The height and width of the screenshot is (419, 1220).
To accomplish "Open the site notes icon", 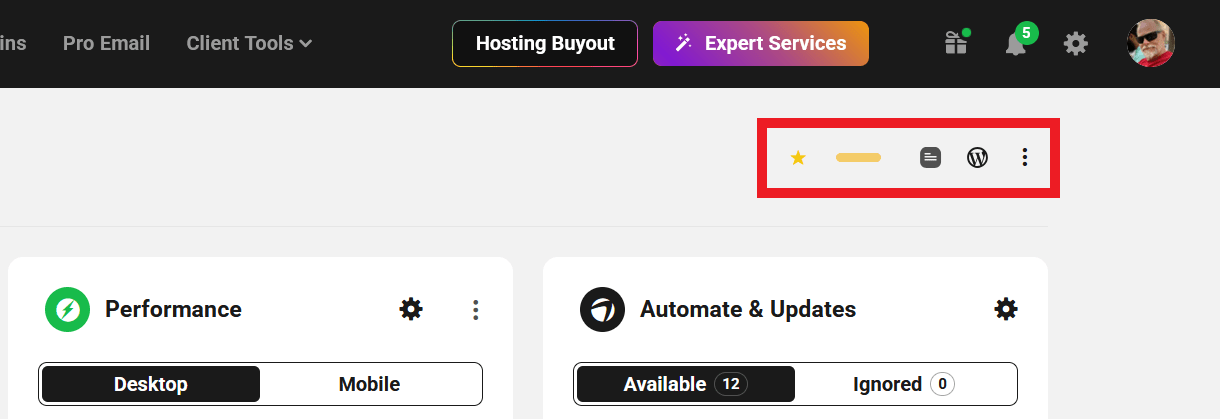I will pyautogui.click(x=930, y=157).
